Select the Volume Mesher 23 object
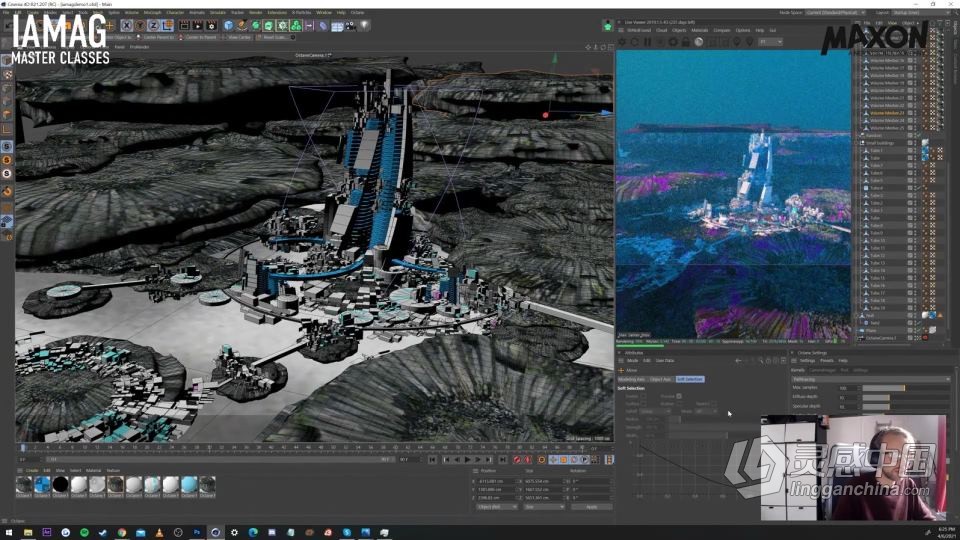960x540 pixels. pyautogui.click(x=886, y=113)
